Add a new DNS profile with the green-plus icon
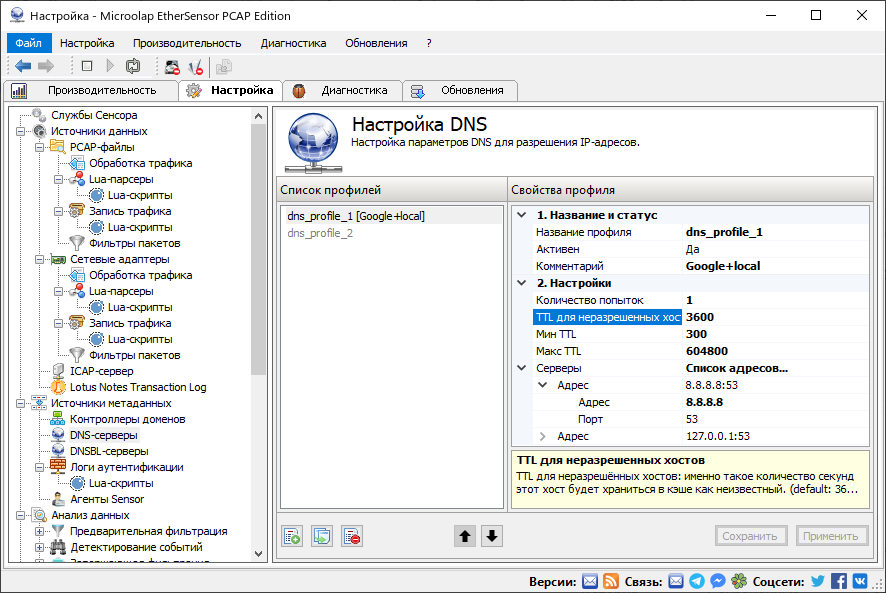Viewport: 886px width, 593px height. point(291,536)
